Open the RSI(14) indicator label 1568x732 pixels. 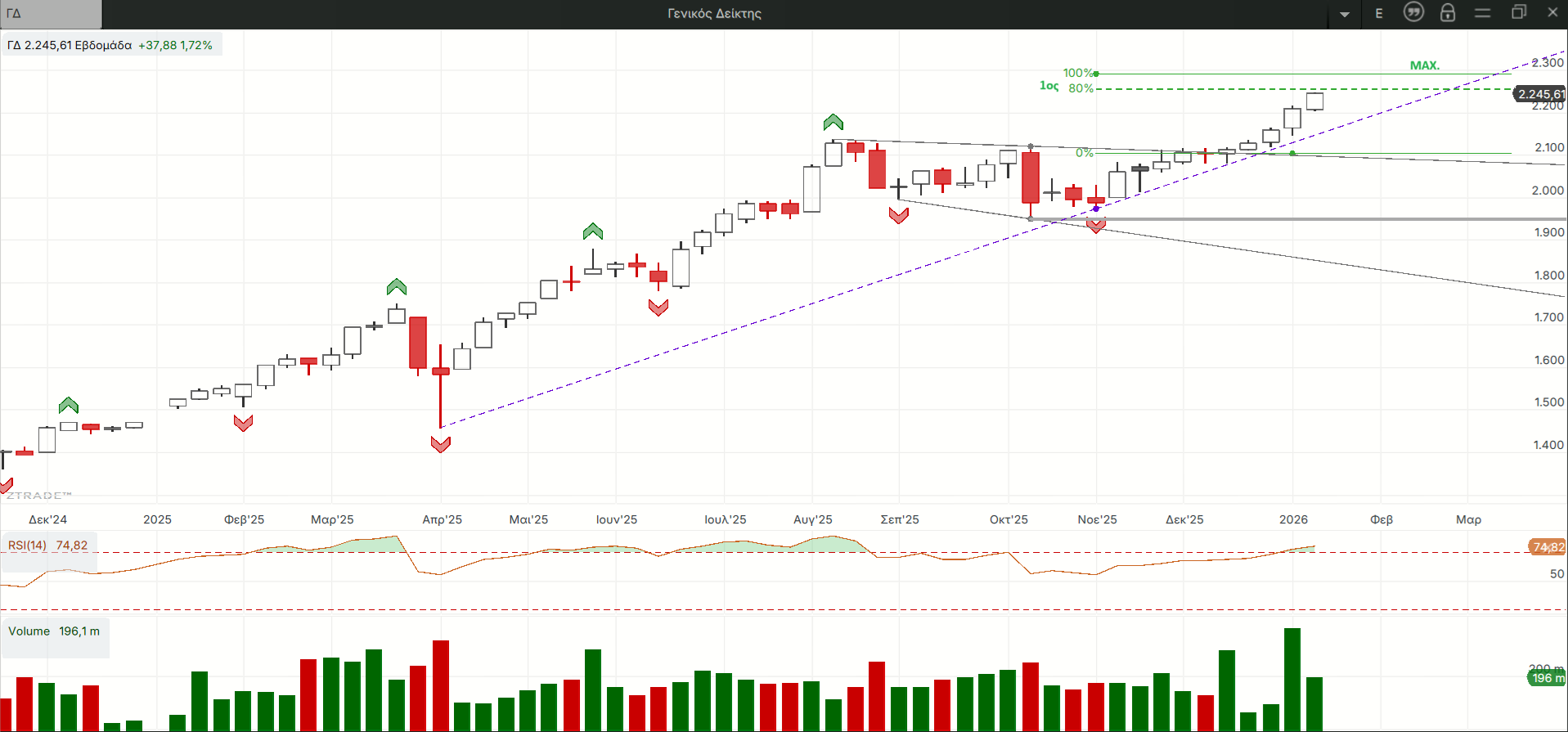point(48,546)
